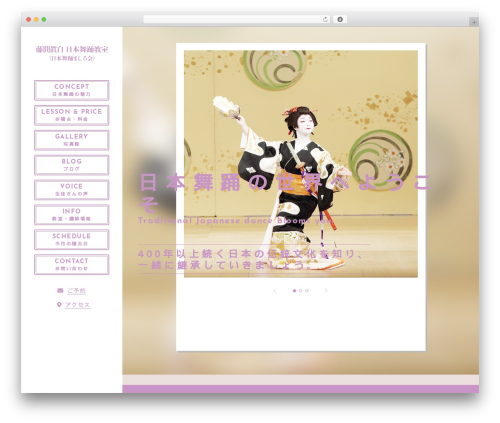Viewport: 500px width, 423px height.
Task: Go to previous slide with left arrow
Action: tap(275, 291)
